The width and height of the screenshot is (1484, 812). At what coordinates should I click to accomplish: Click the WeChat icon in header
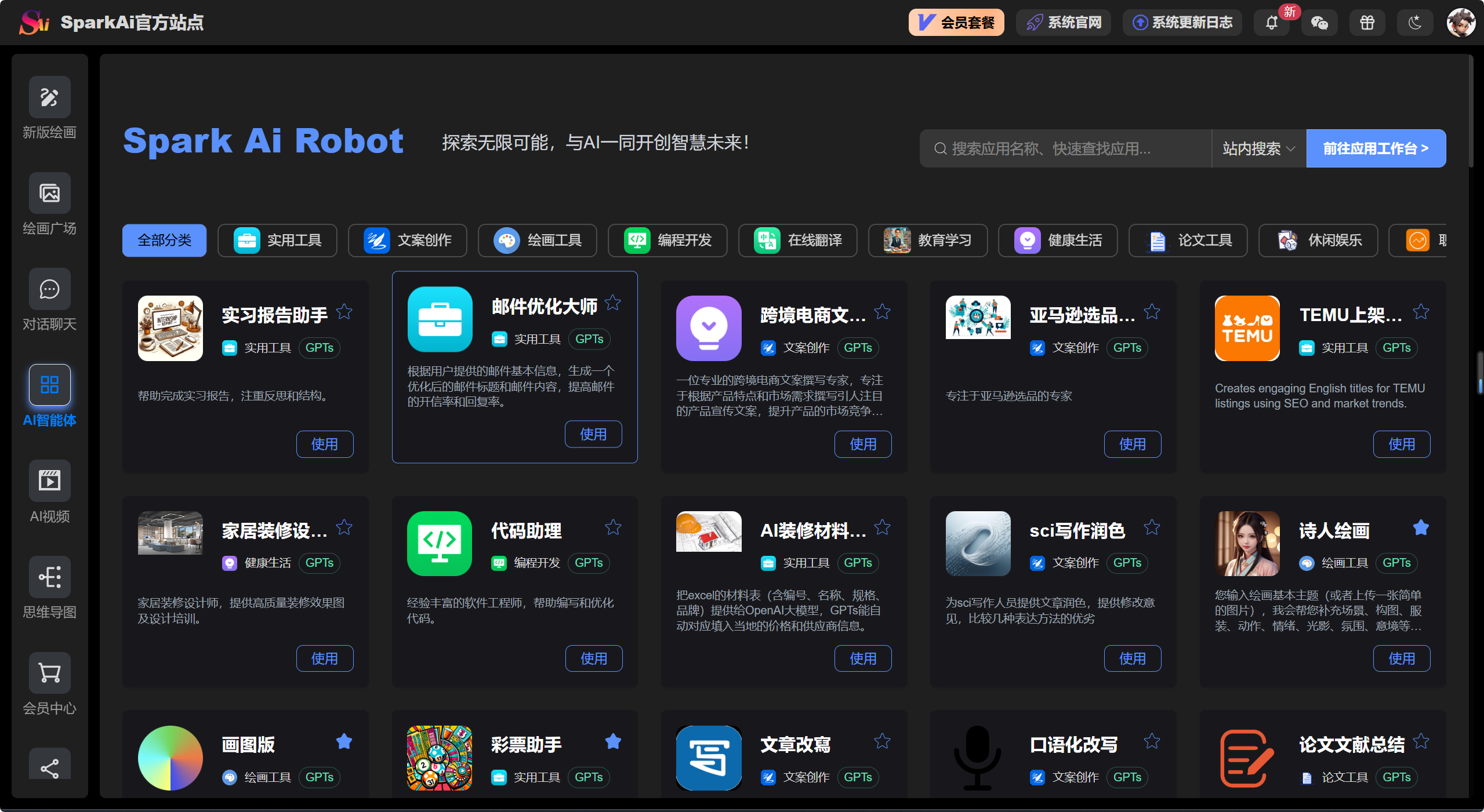1319,23
